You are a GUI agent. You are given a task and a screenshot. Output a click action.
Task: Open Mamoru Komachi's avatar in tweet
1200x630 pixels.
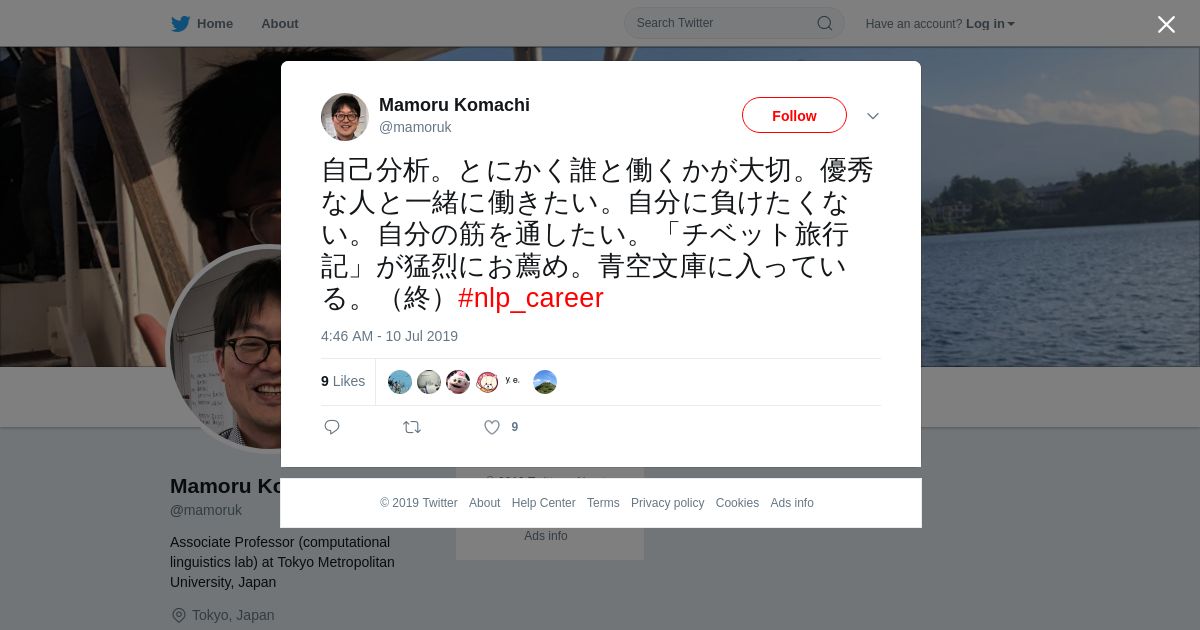coord(345,117)
